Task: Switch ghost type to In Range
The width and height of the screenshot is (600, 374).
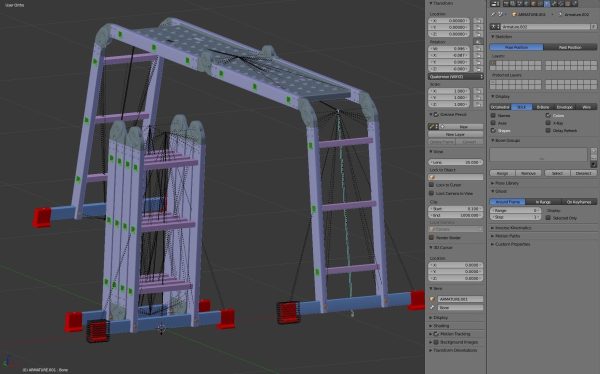Action: coord(543,202)
